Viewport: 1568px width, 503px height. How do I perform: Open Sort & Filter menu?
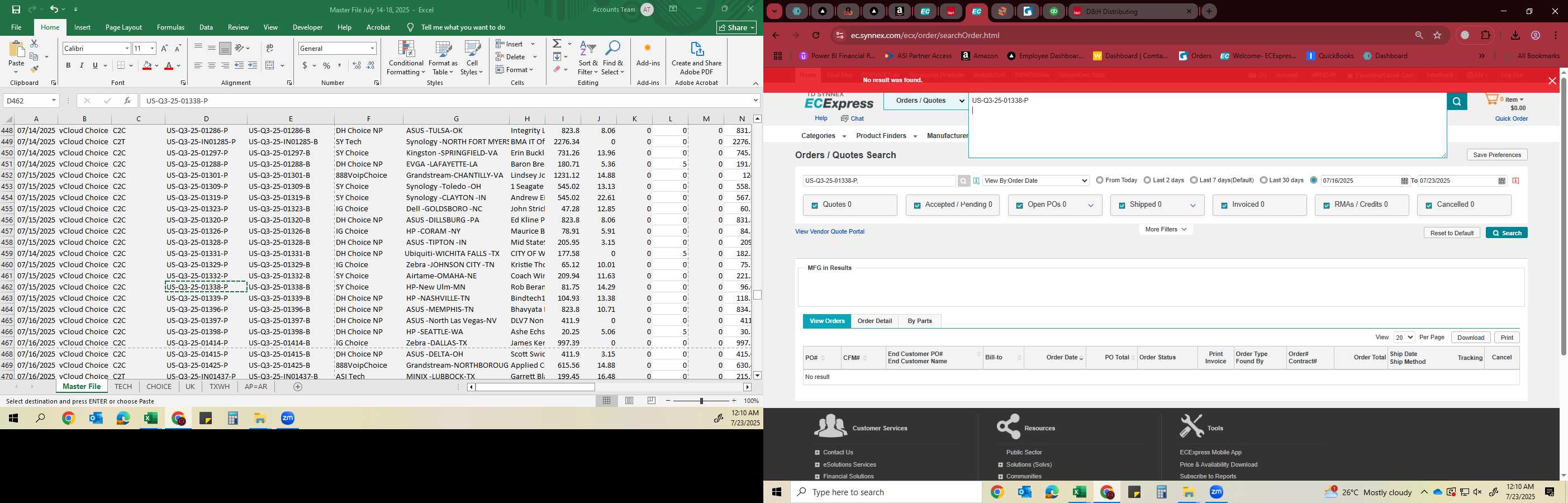588,59
